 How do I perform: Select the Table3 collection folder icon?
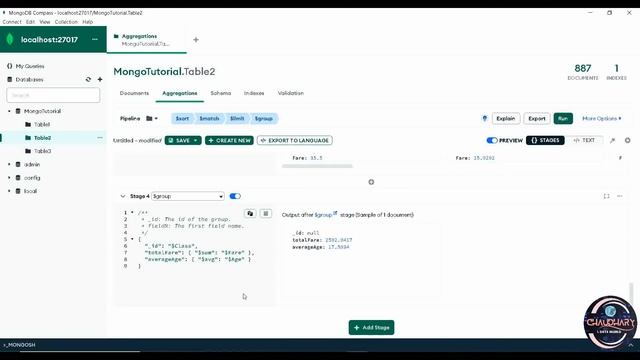(x=28, y=151)
